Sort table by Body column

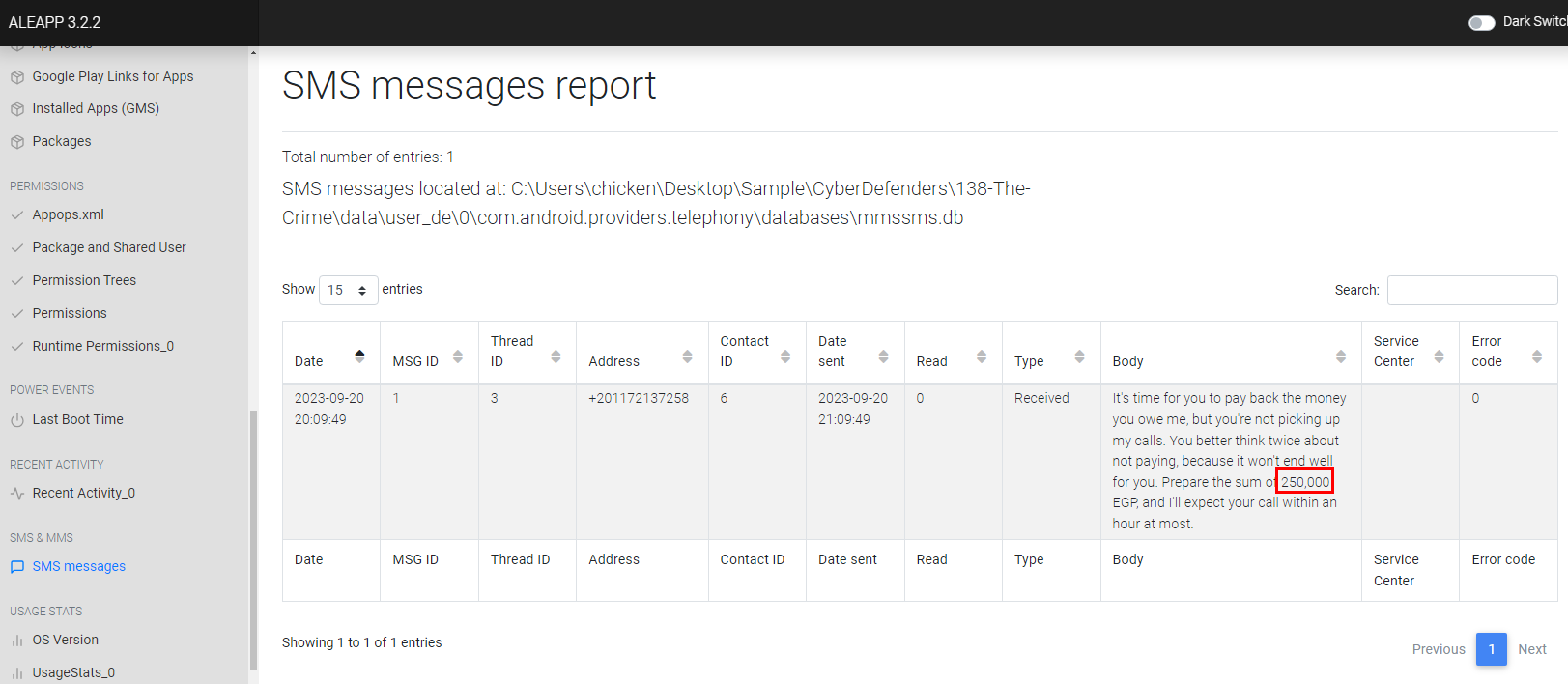(1340, 357)
